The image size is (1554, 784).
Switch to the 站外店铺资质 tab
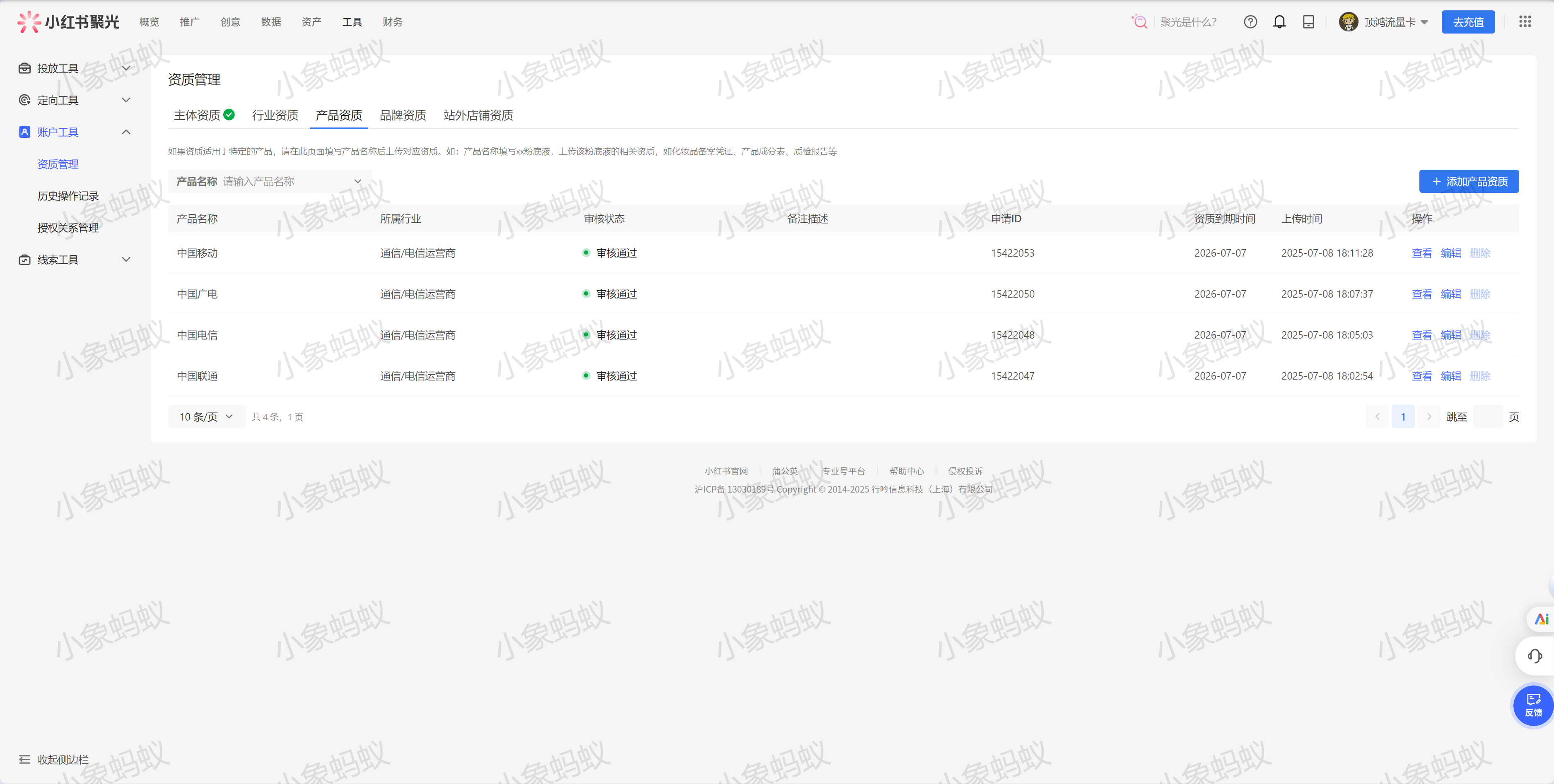[478, 115]
